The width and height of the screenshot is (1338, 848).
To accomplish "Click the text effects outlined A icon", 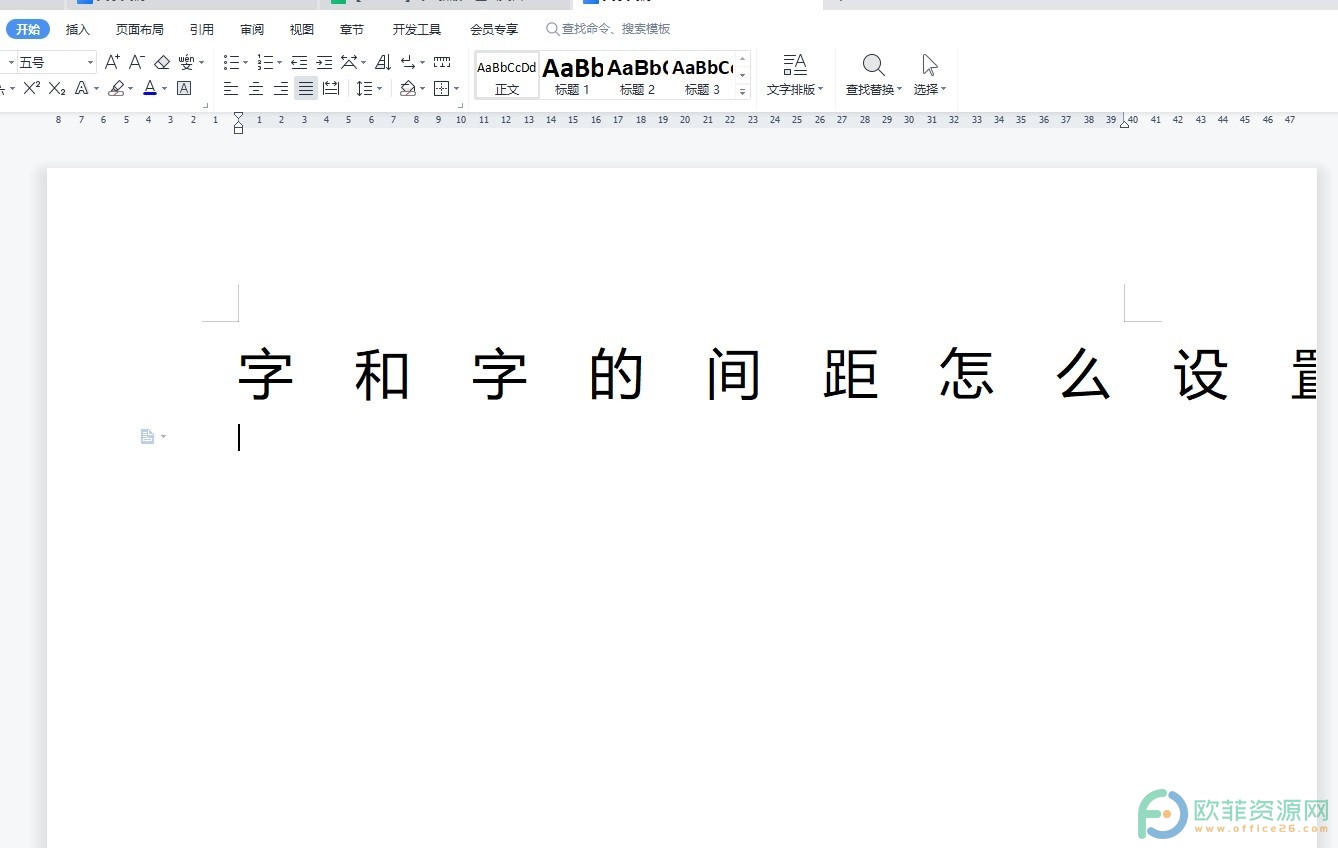I will coord(82,88).
